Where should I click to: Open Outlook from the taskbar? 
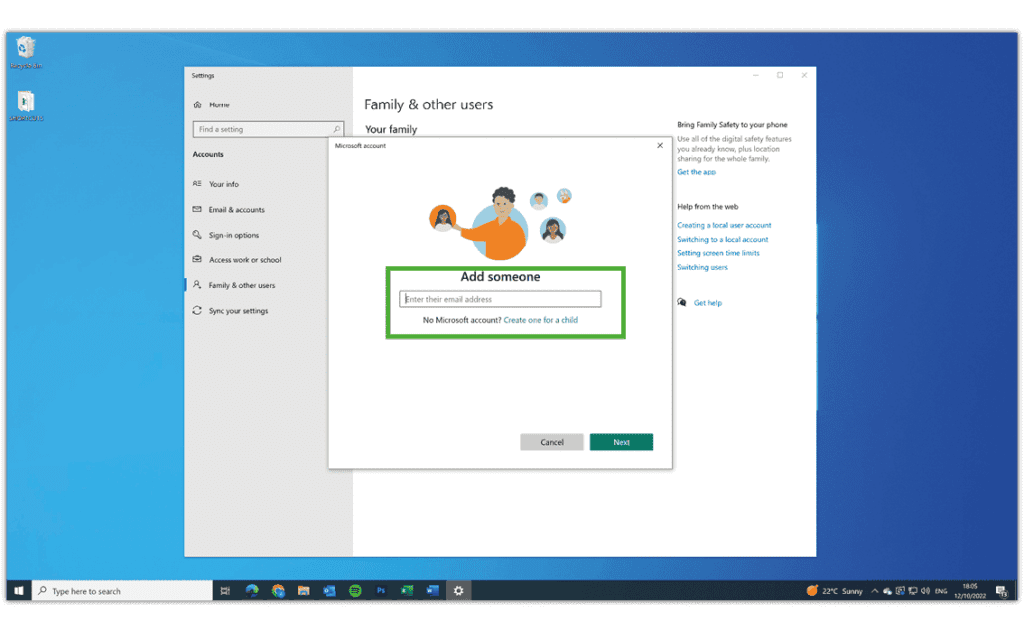(330, 590)
